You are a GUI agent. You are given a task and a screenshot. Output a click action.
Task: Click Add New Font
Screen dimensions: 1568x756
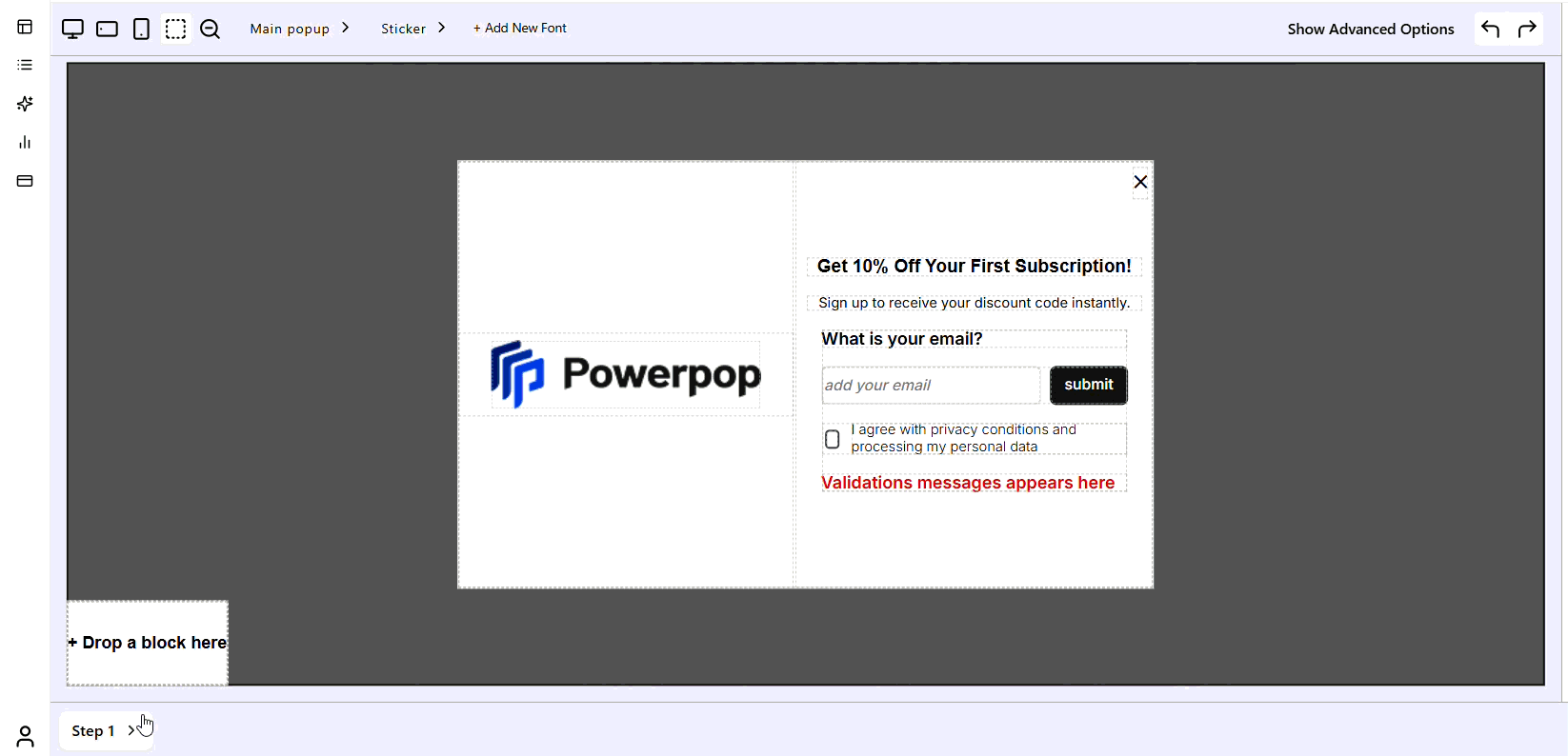(520, 29)
